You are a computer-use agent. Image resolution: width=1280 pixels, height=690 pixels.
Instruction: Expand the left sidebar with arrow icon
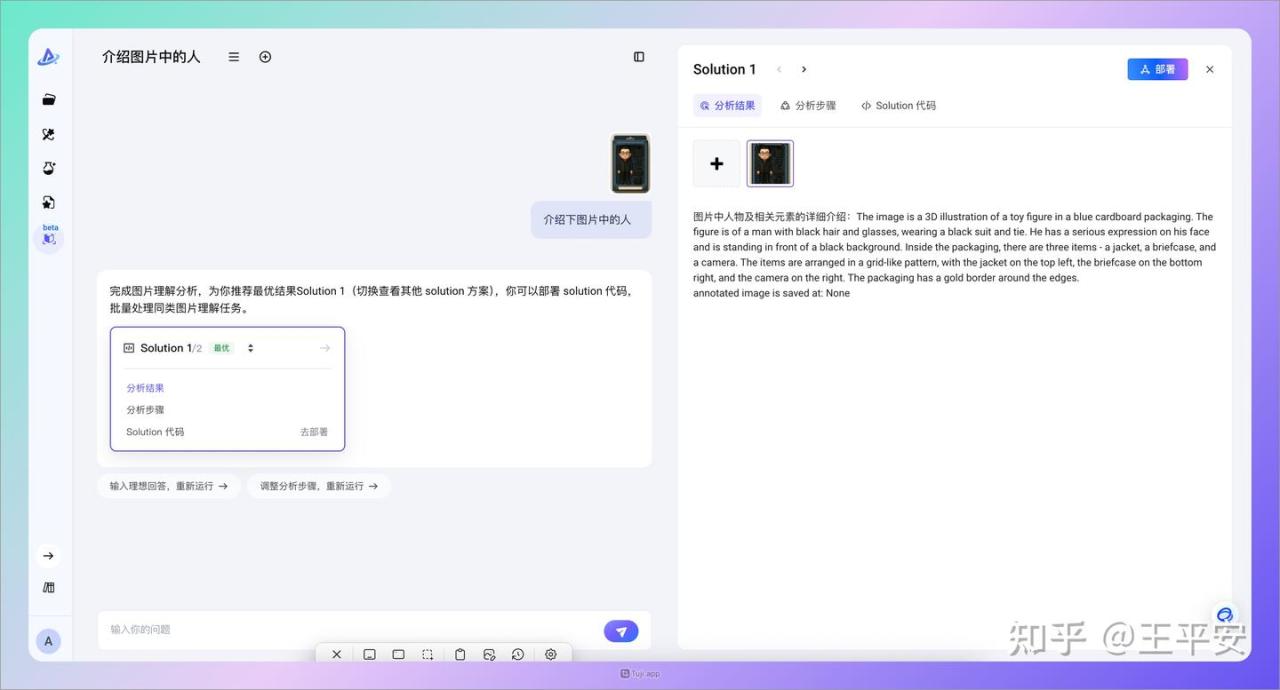pyautogui.click(x=48, y=556)
